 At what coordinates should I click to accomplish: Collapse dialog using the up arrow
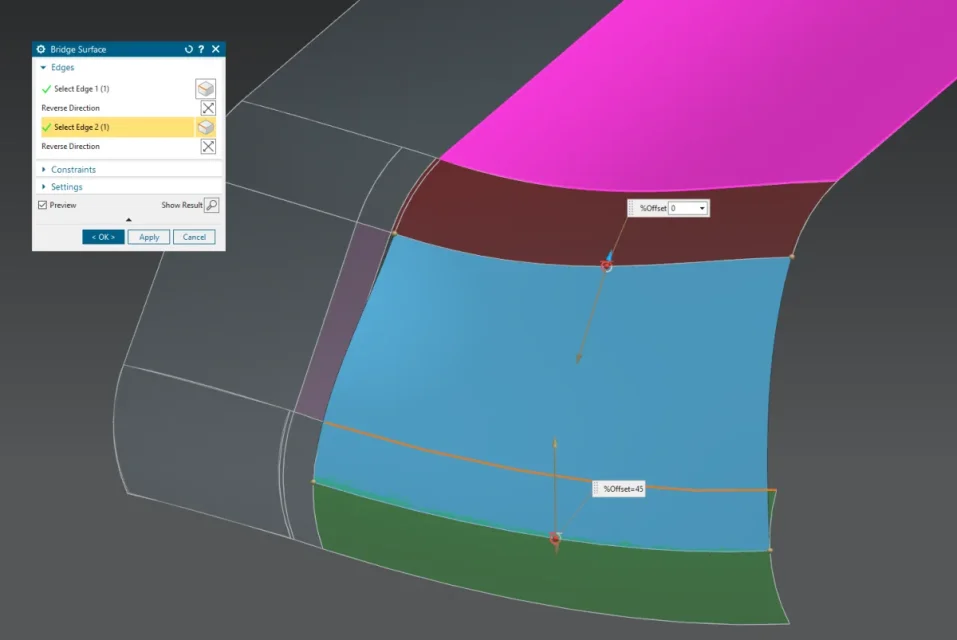coord(128,220)
